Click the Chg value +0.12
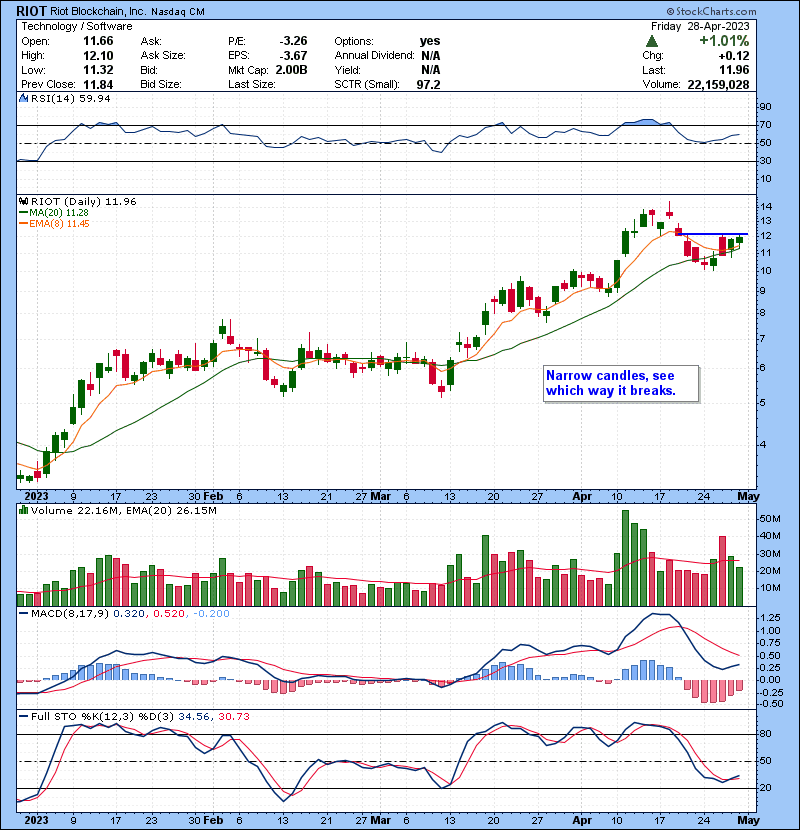Image resolution: width=800 pixels, height=830 pixels. [734, 56]
